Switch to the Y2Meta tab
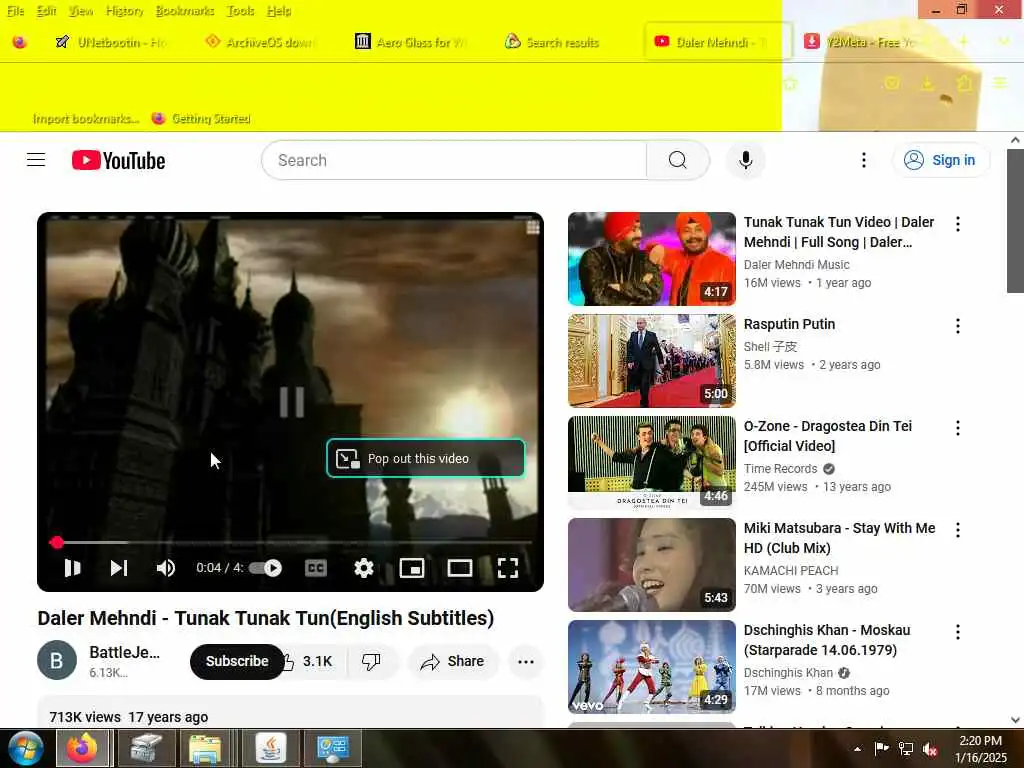The height and width of the screenshot is (768, 1024). tap(861, 42)
